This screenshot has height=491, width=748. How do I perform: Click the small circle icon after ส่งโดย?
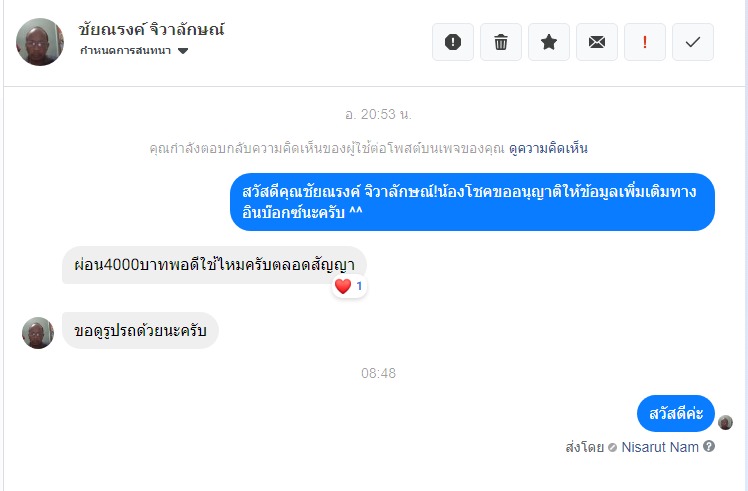613,448
